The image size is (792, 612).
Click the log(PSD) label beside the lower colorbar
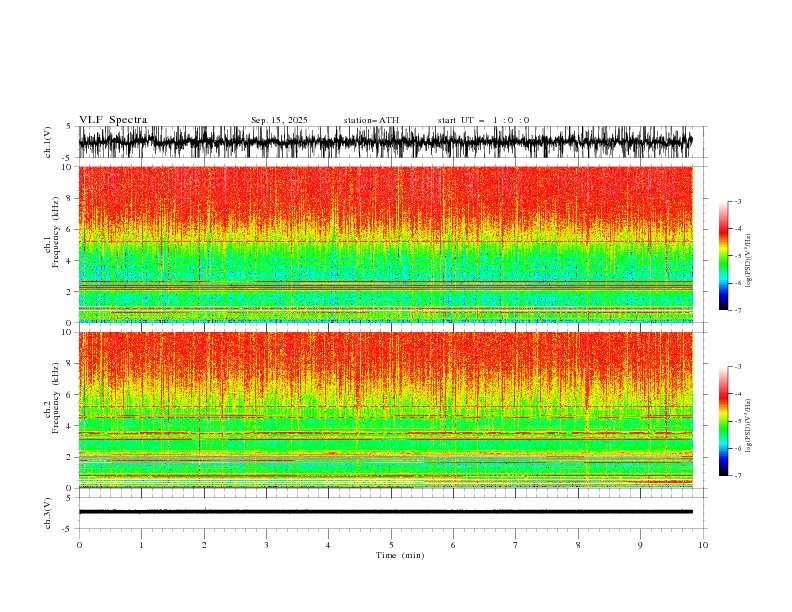[749, 426]
